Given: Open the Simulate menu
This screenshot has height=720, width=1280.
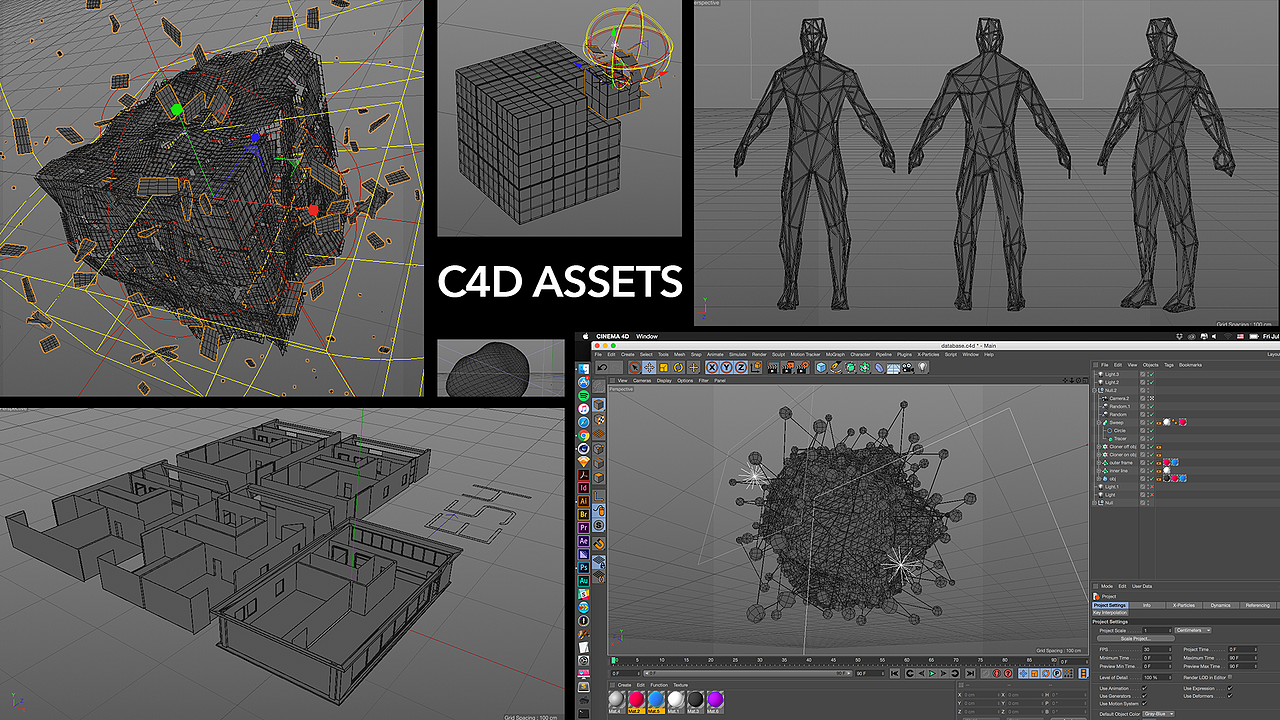Looking at the screenshot, I should (737, 354).
